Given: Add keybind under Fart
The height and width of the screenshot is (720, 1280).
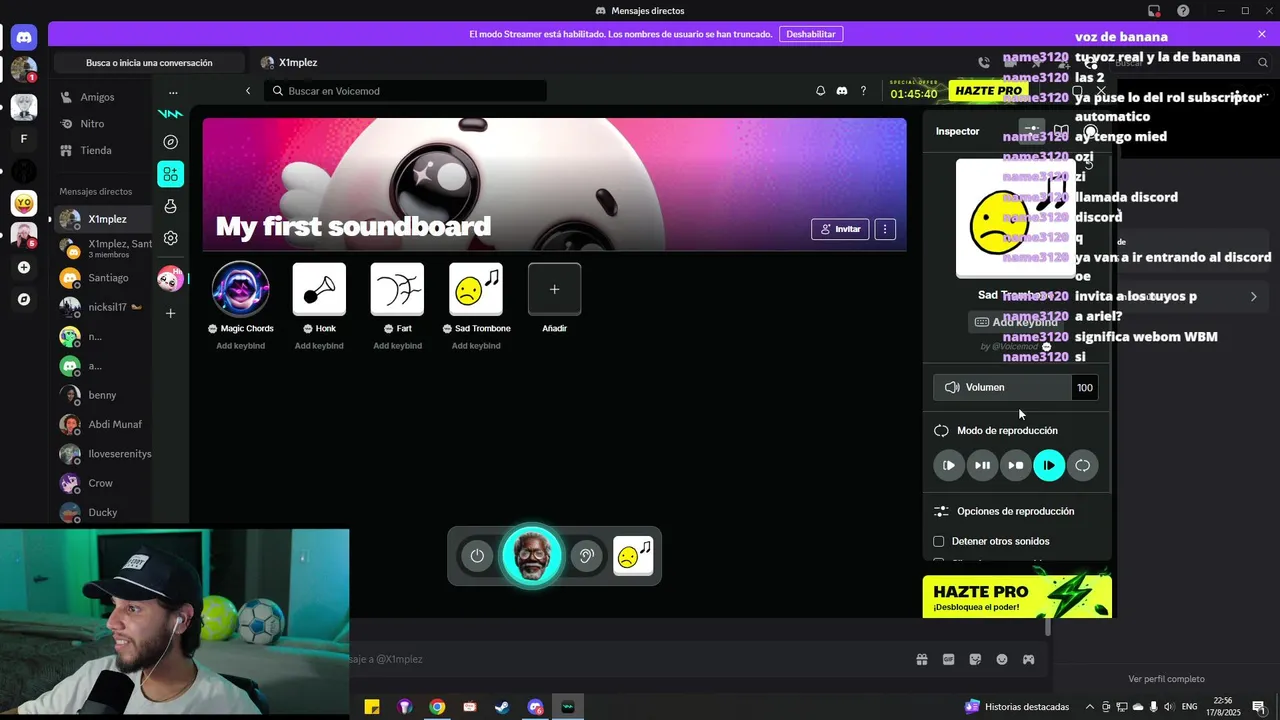Looking at the screenshot, I should click(x=397, y=346).
